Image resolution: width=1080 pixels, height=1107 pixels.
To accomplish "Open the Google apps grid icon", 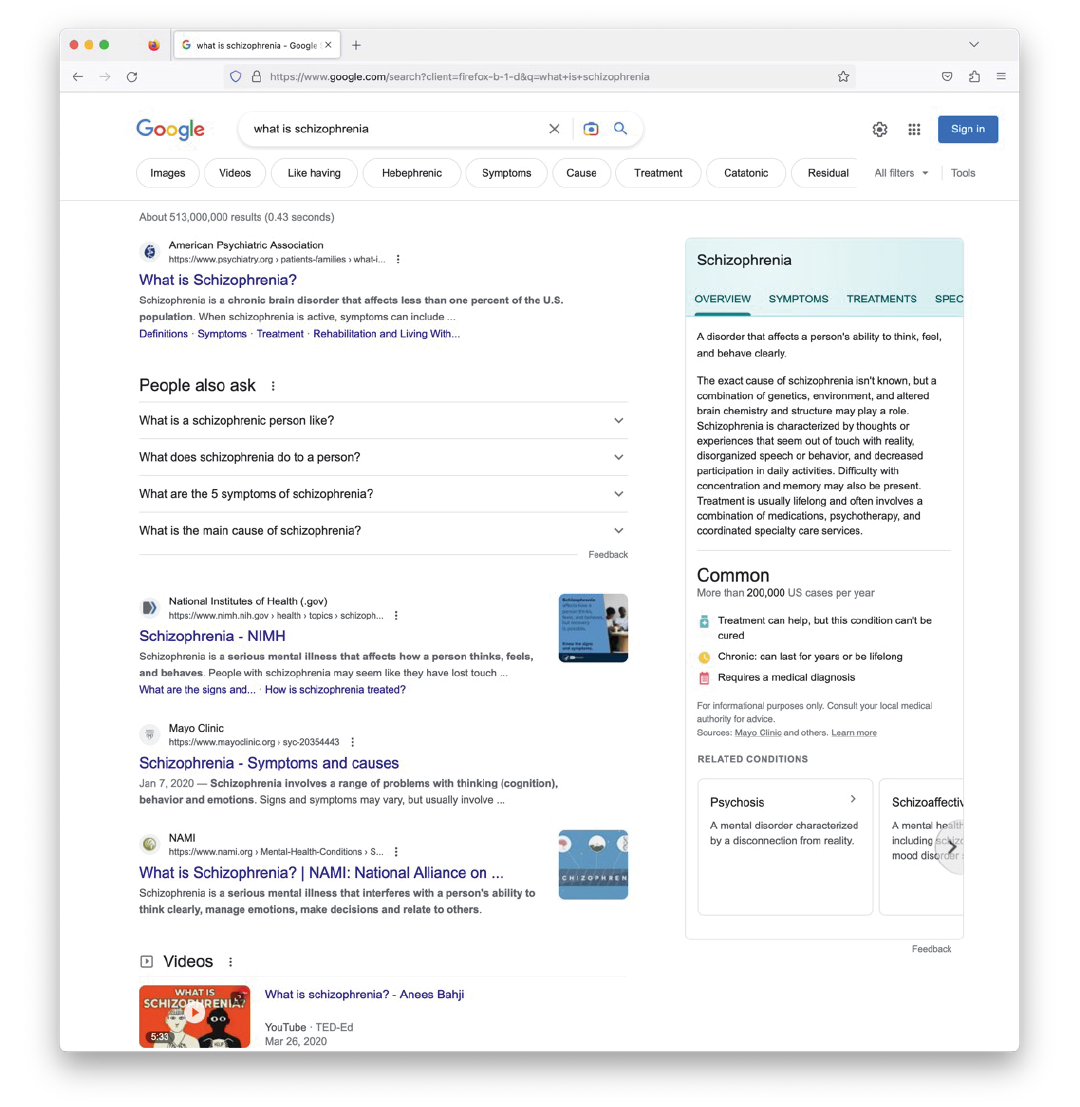I will tap(914, 129).
